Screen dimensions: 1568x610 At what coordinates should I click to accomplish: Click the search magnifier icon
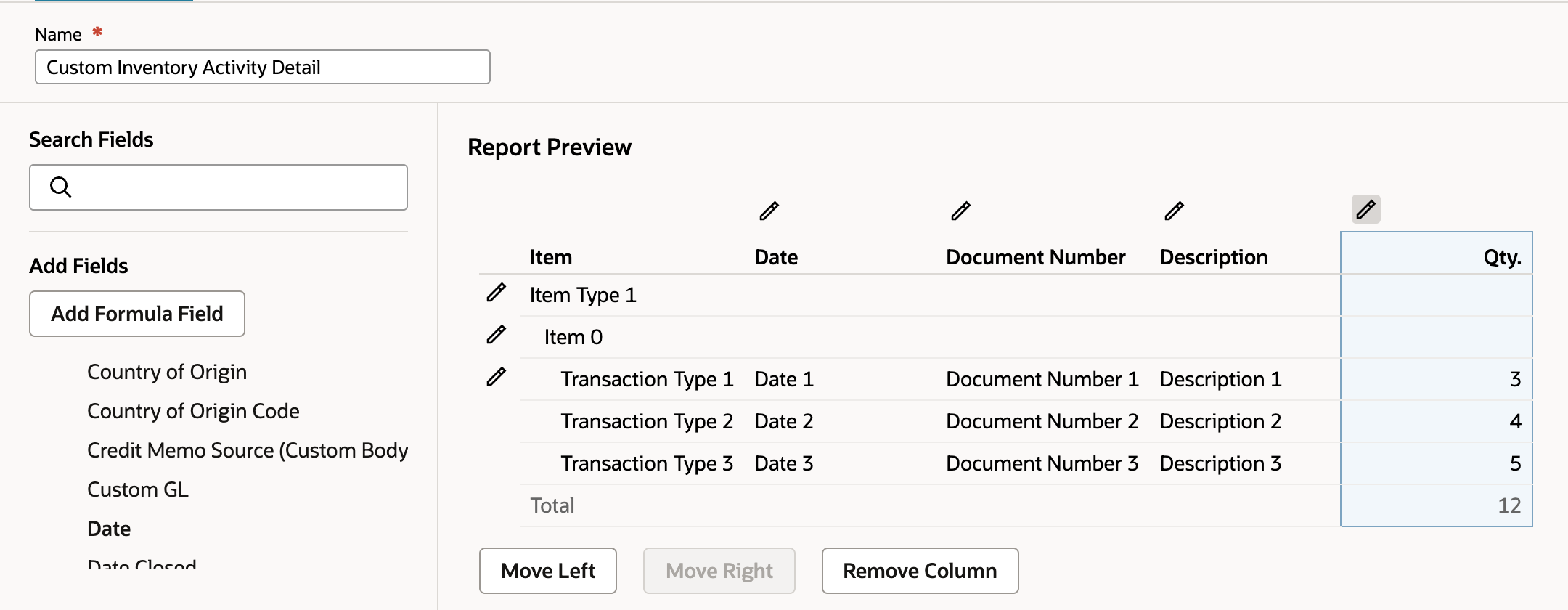[60, 187]
